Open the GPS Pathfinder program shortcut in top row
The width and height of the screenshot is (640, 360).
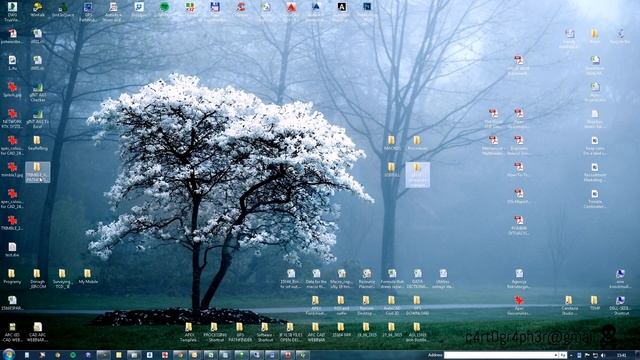pyautogui.click(x=88, y=11)
